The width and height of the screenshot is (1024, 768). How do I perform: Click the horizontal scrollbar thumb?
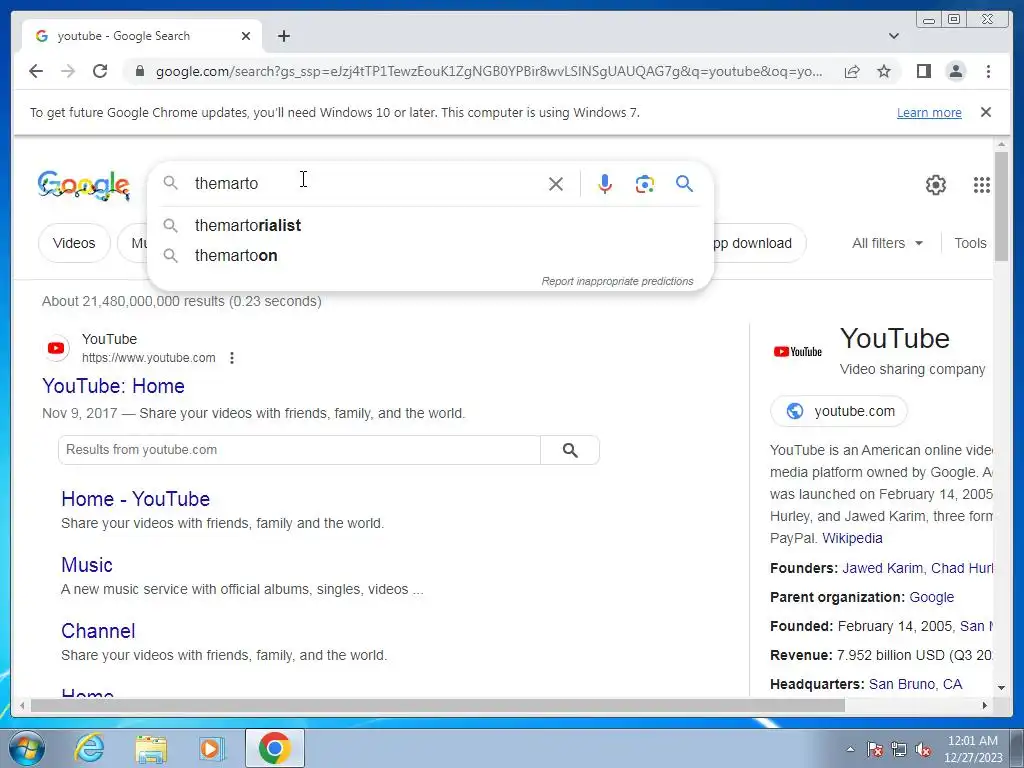437,705
